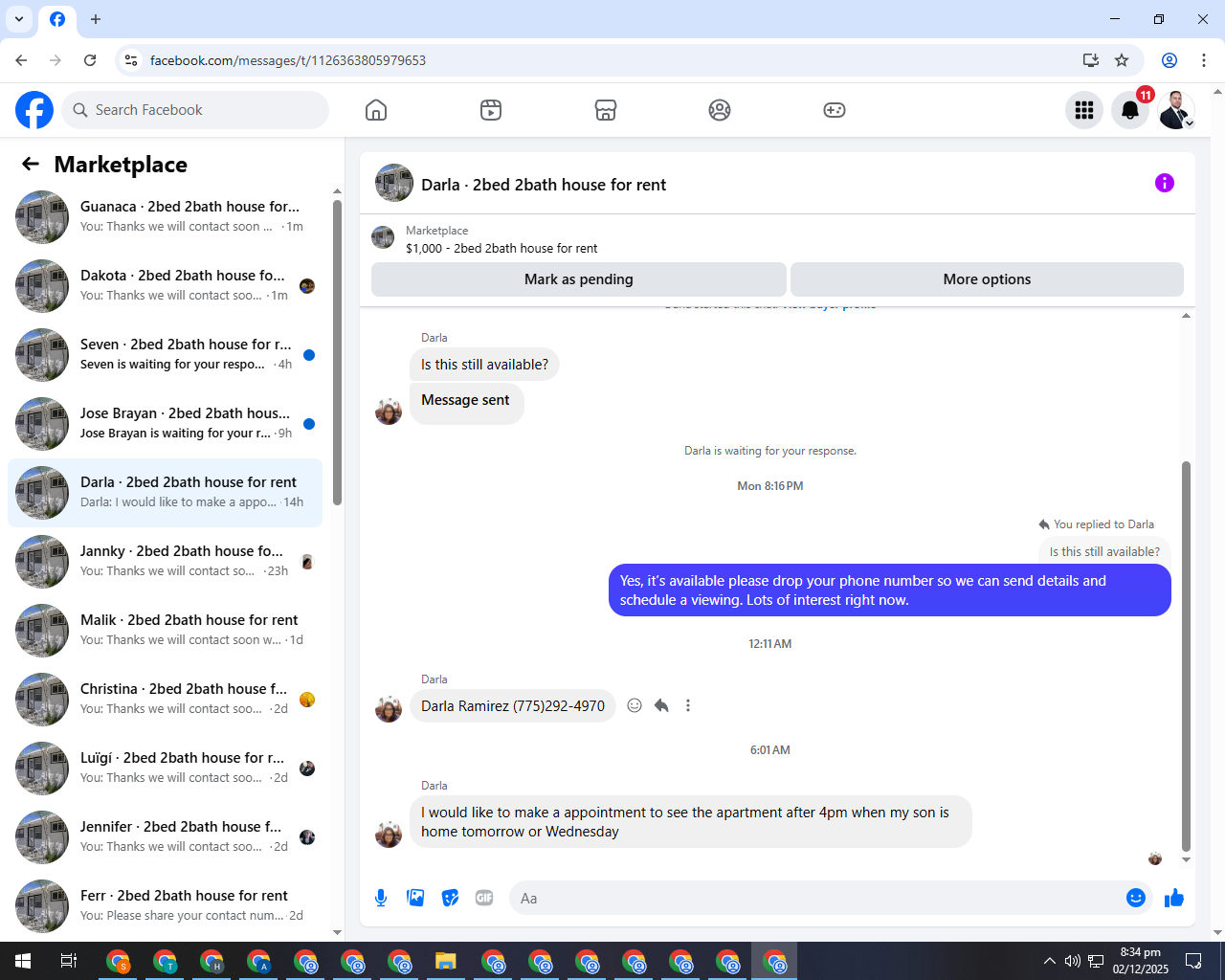Open the Facebook logo home link
Viewport: 1225px width, 980px height.
coord(34,110)
